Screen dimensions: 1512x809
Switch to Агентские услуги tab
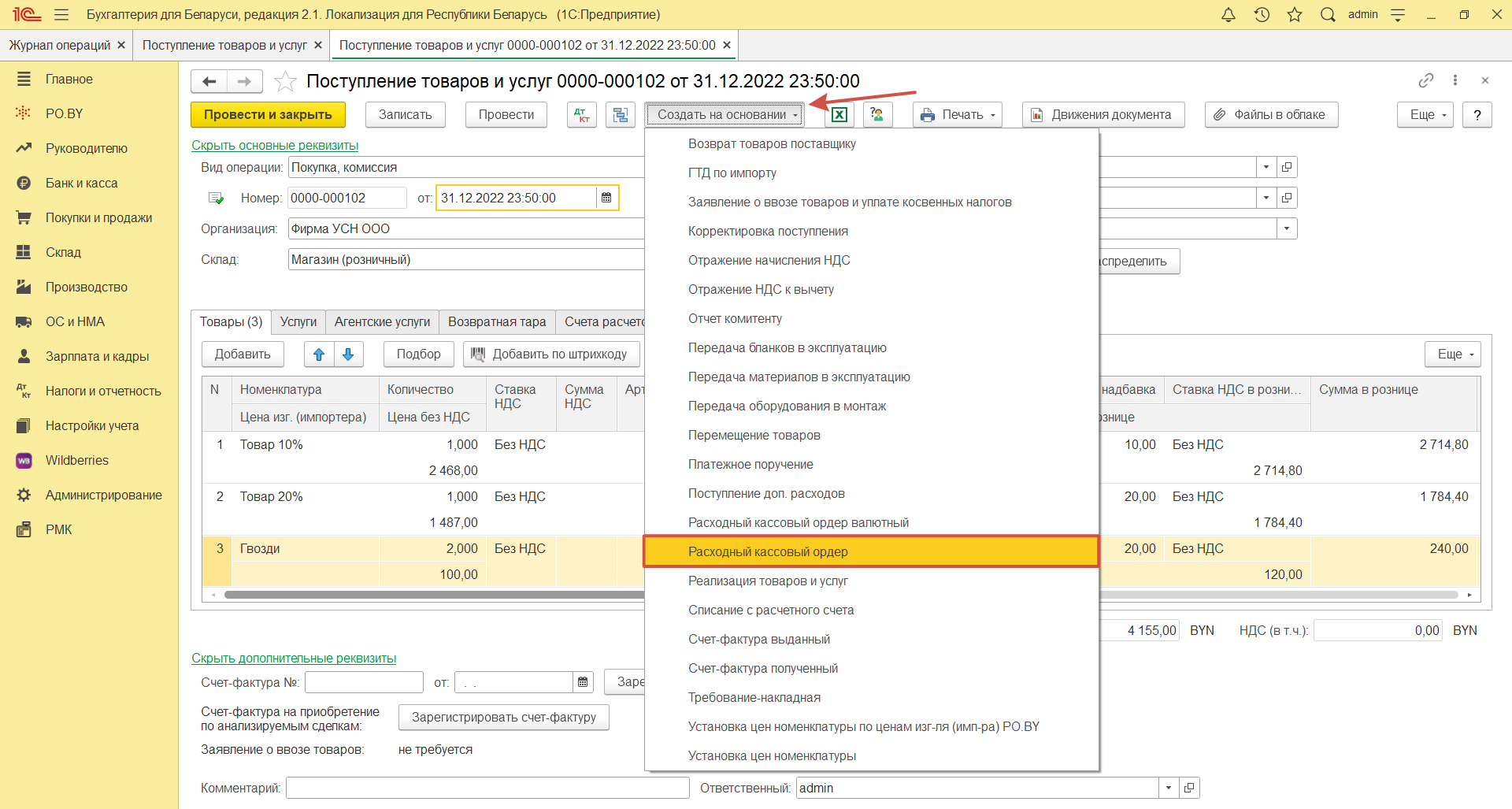[x=382, y=321]
